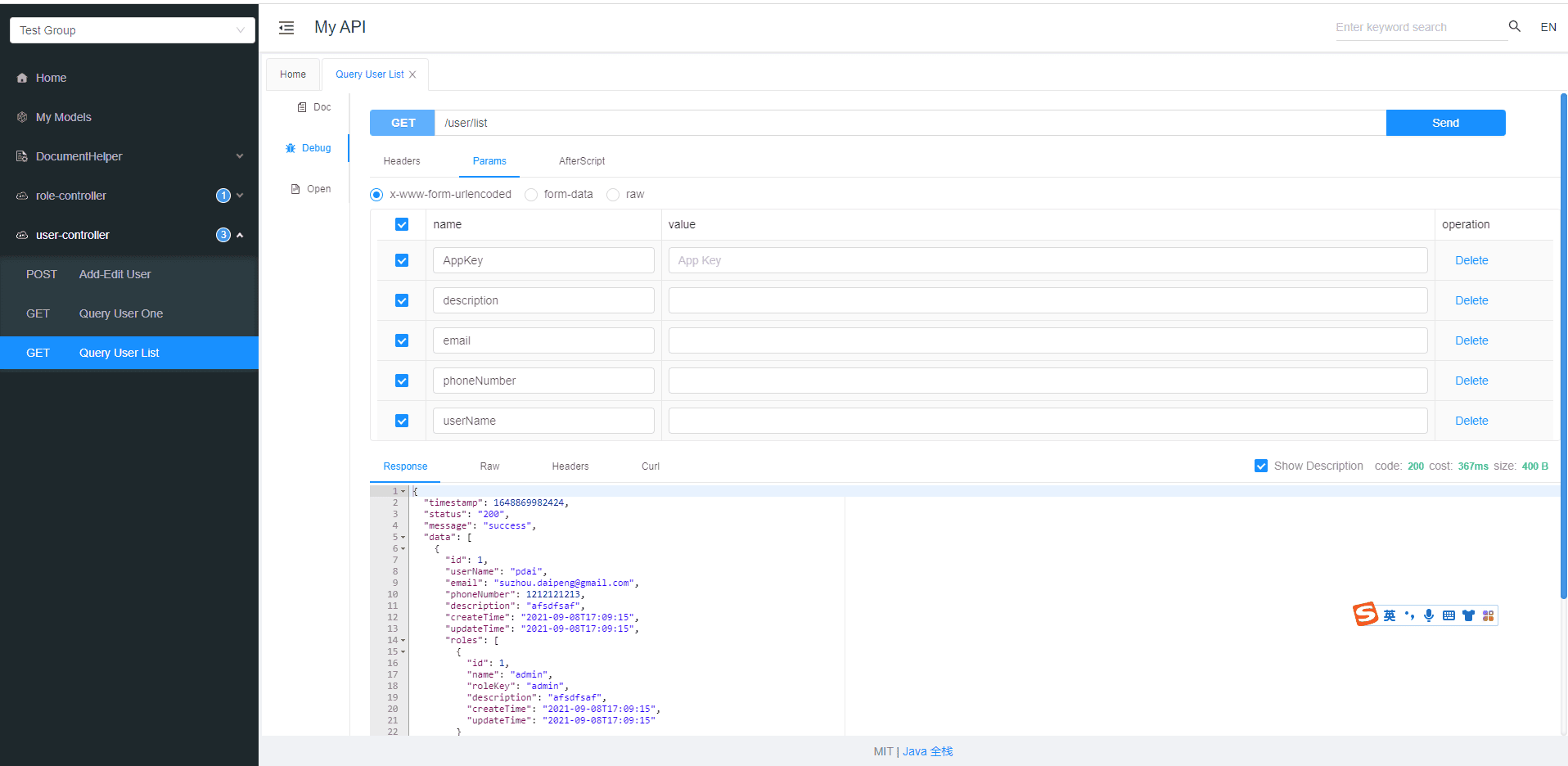Open the Test Group dropdown
Screen dimensions: 1568x766
pyautogui.click(x=132, y=30)
